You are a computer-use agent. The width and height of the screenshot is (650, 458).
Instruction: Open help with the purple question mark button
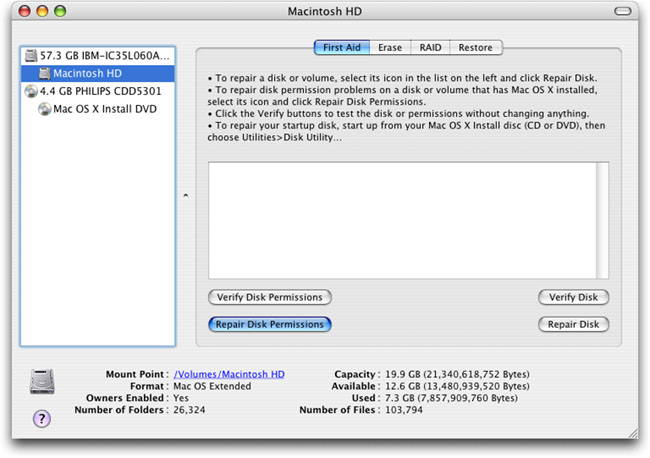[42, 419]
